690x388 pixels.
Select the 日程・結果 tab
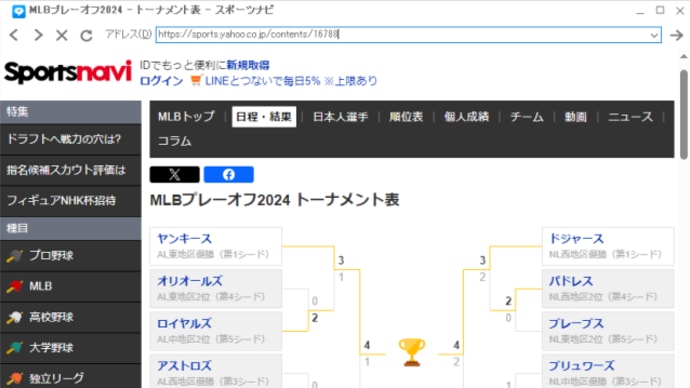264,117
